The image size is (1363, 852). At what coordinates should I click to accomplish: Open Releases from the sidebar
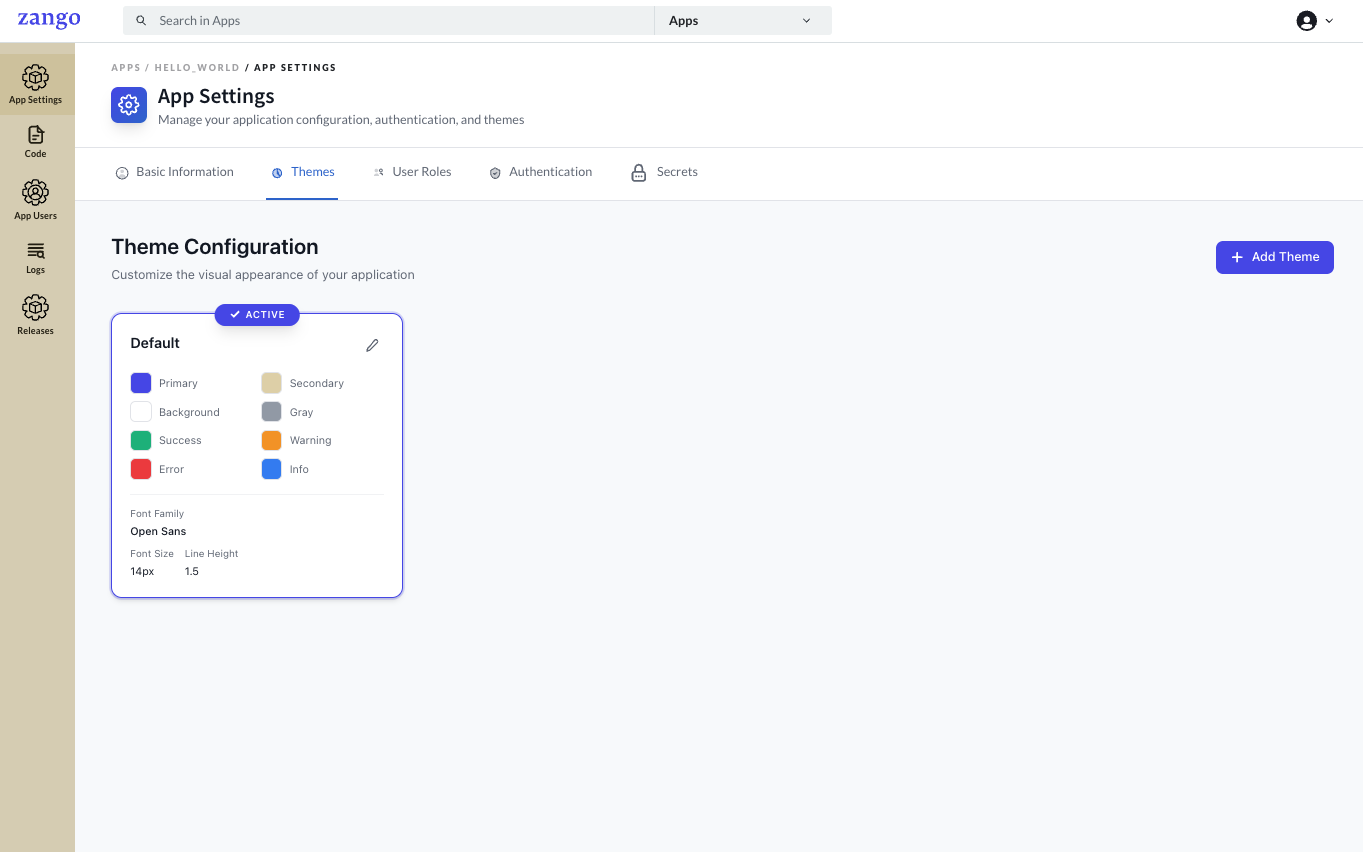[36, 315]
